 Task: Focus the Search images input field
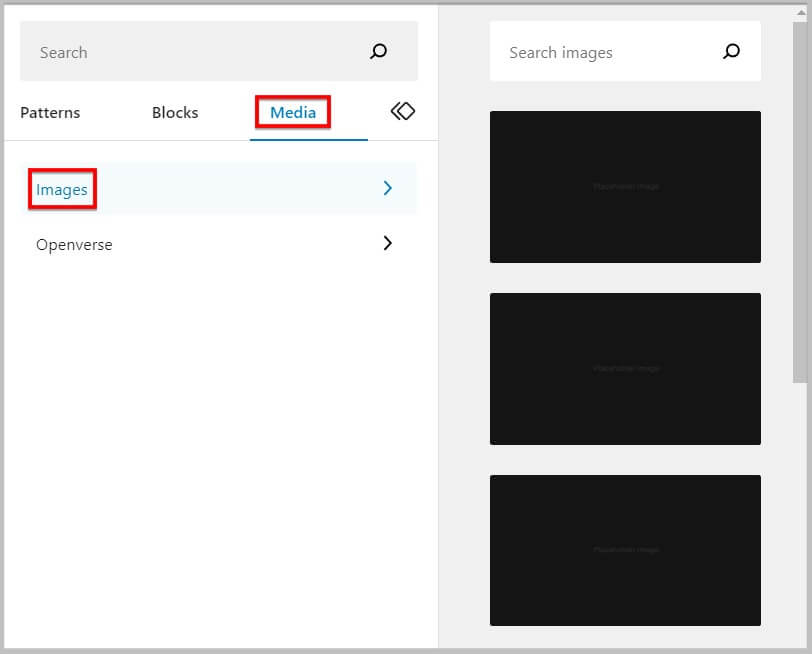point(600,52)
